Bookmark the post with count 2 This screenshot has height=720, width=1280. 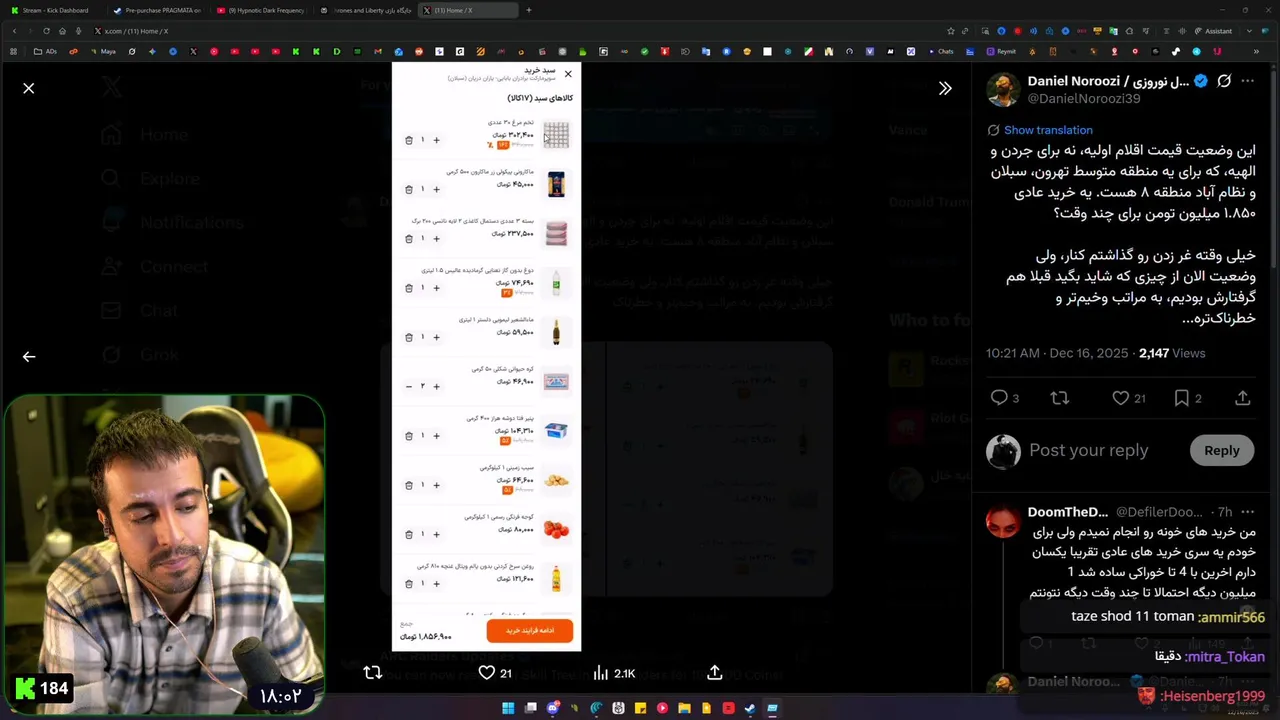click(1182, 398)
